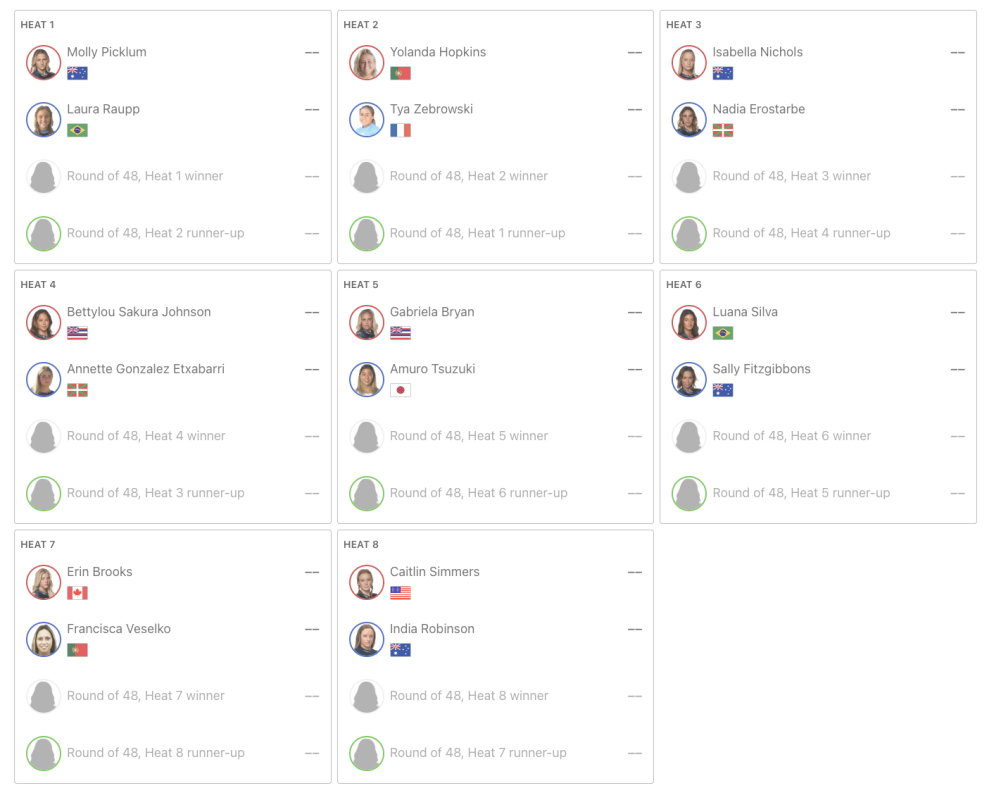This screenshot has height=800, width=994.
Task: Click the Basque flag under Nadia Erostarbe
Action: (x=723, y=130)
